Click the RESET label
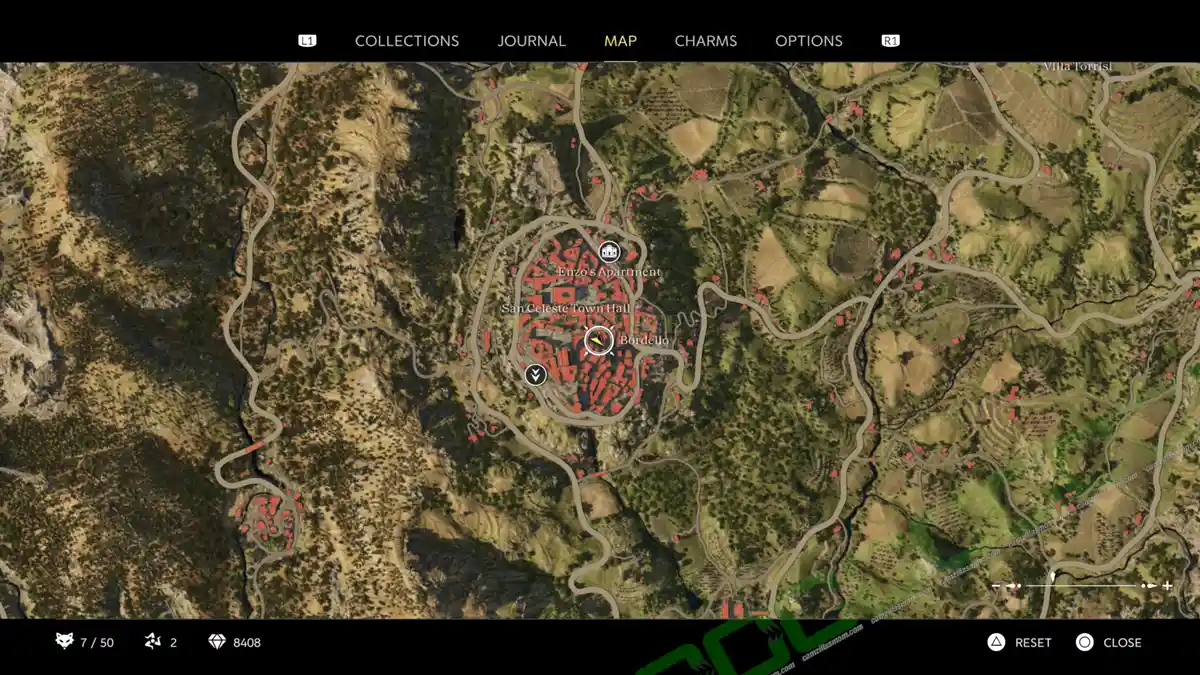The height and width of the screenshot is (675, 1200). (x=1033, y=642)
